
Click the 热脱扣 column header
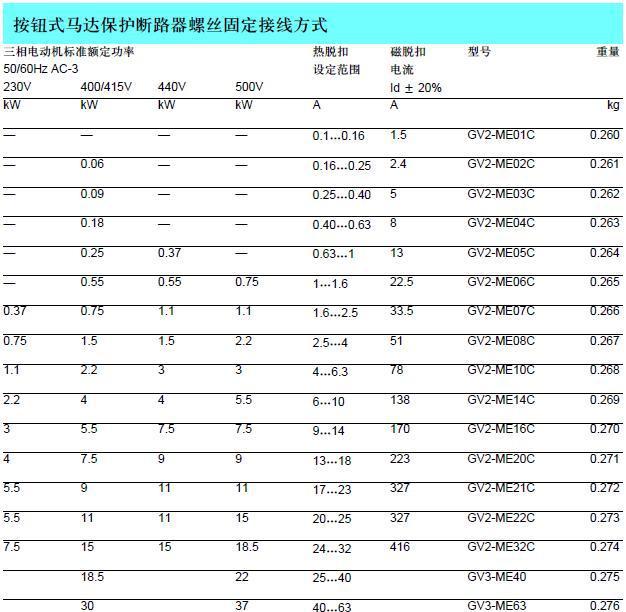(x=331, y=50)
